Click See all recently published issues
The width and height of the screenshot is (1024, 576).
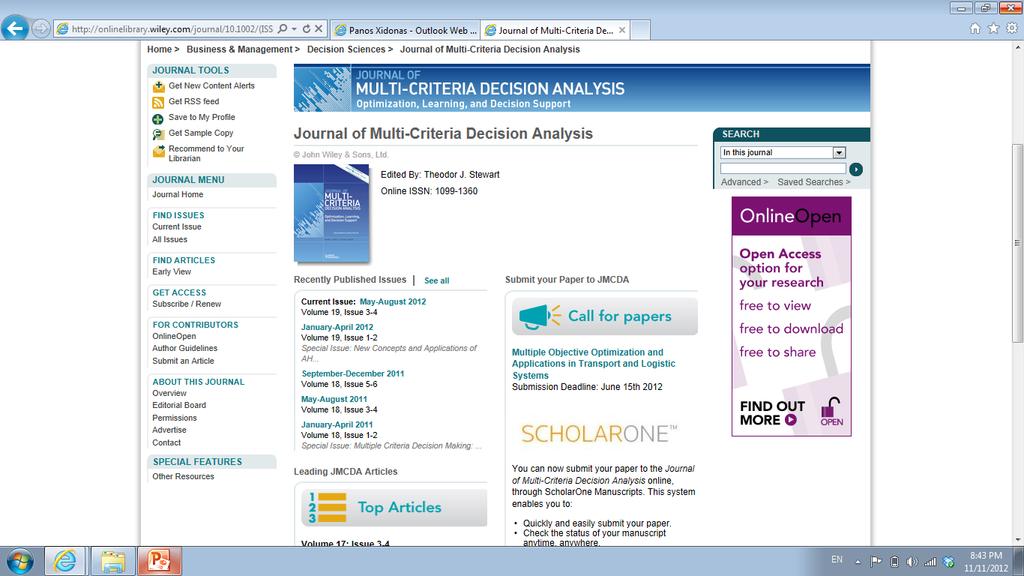436,281
